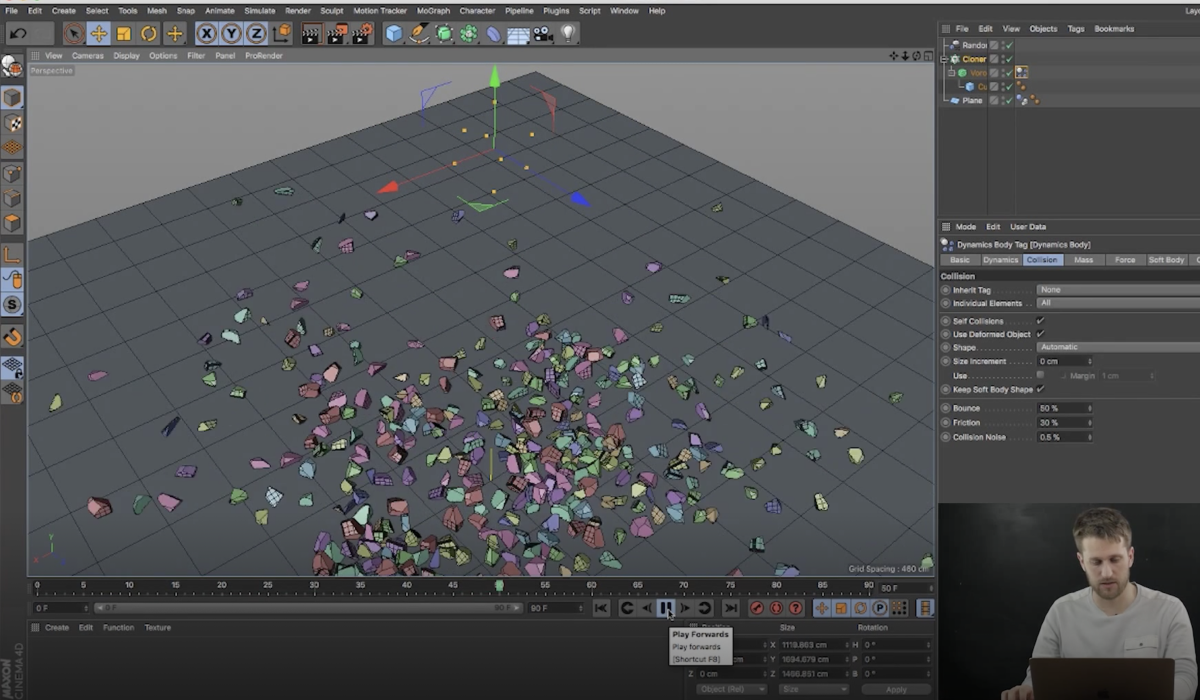Open the Camera object icon

[543, 34]
